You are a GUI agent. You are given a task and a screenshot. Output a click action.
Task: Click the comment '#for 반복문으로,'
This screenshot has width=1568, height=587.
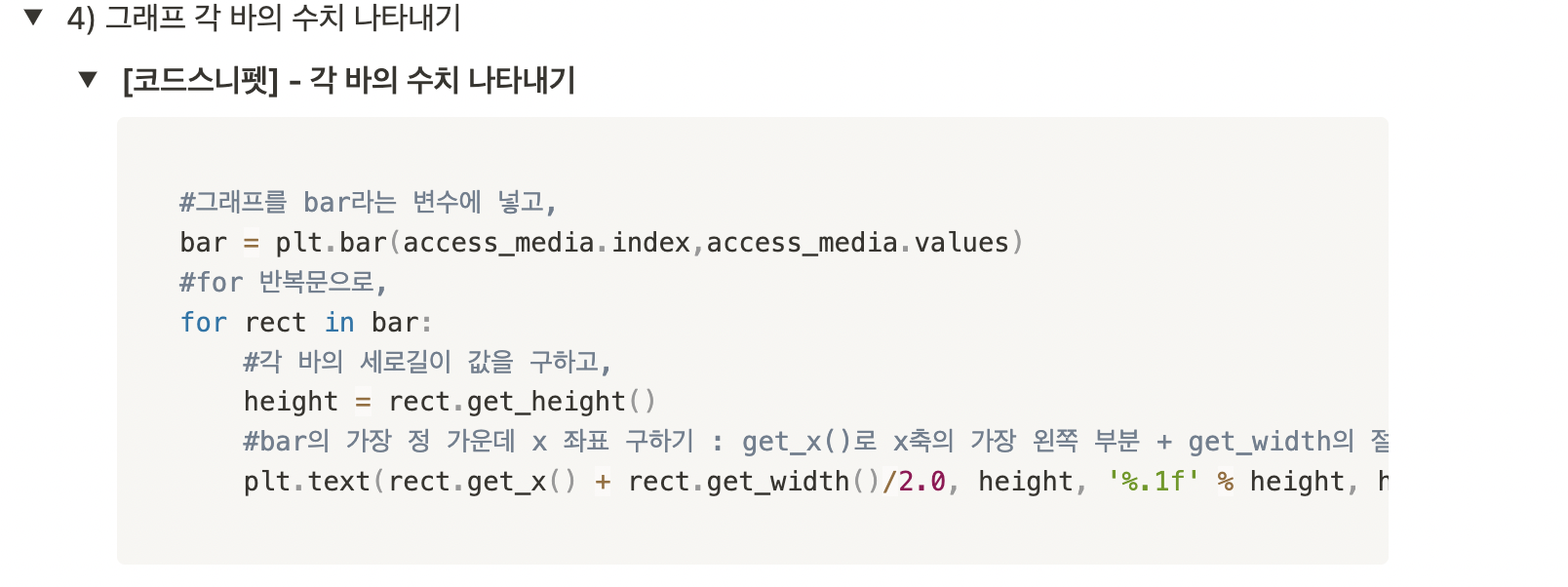click(x=284, y=282)
